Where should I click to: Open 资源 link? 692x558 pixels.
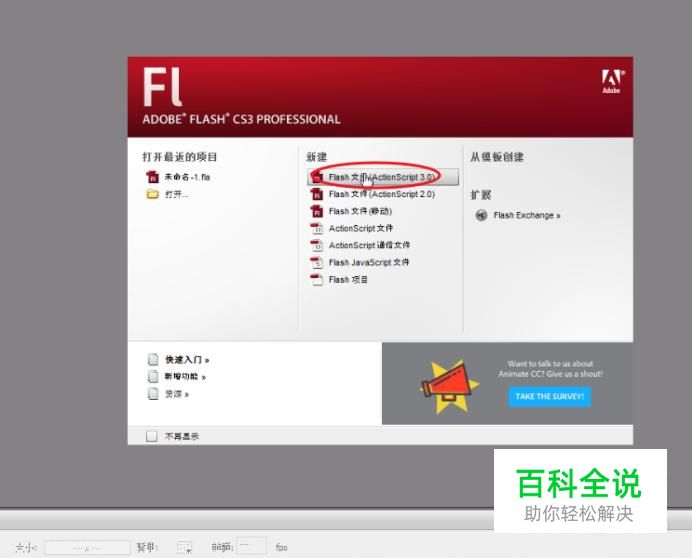point(177,394)
